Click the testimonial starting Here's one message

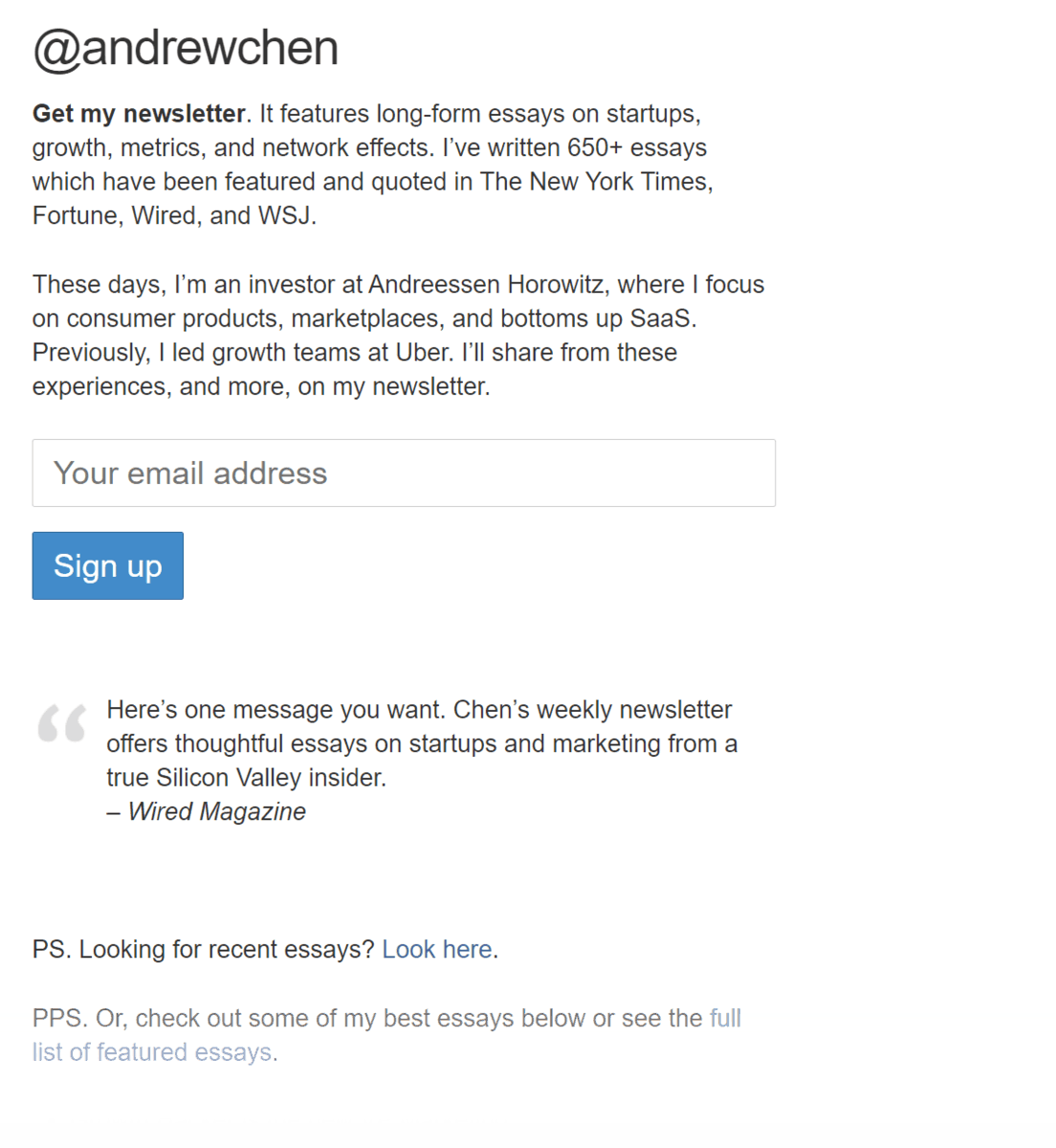[419, 710]
